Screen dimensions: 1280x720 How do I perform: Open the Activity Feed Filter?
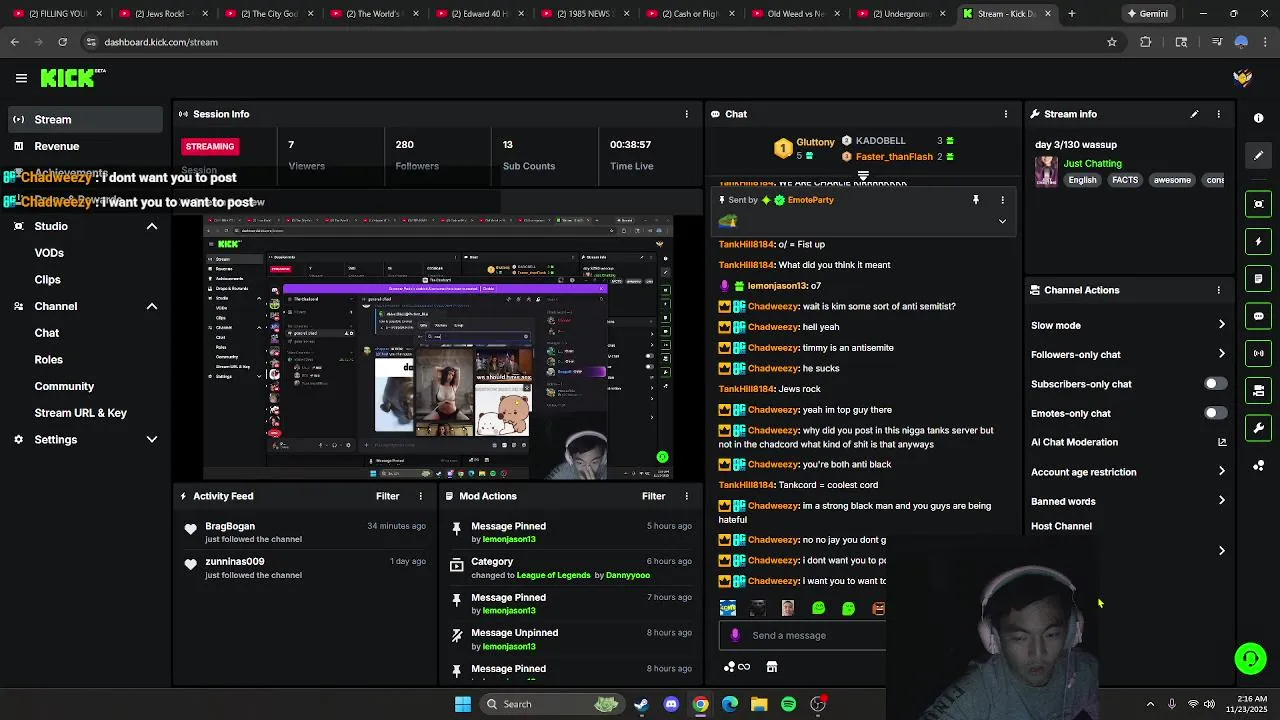pyautogui.click(x=387, y=496)
